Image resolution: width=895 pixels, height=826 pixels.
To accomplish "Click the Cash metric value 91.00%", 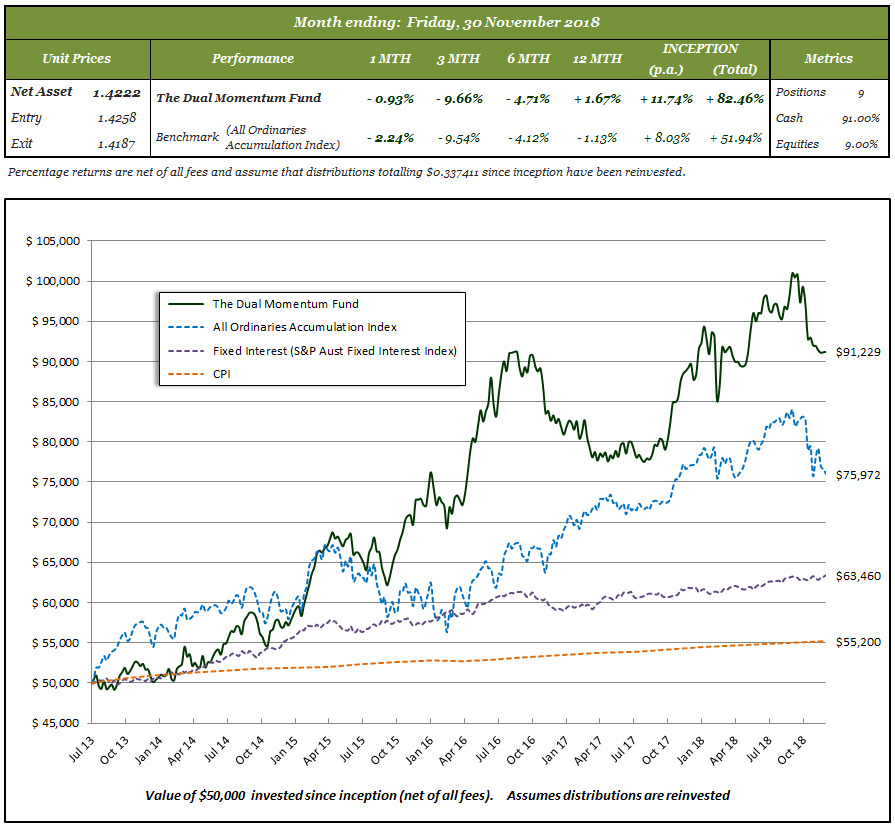I will click(x=859, y=118).
